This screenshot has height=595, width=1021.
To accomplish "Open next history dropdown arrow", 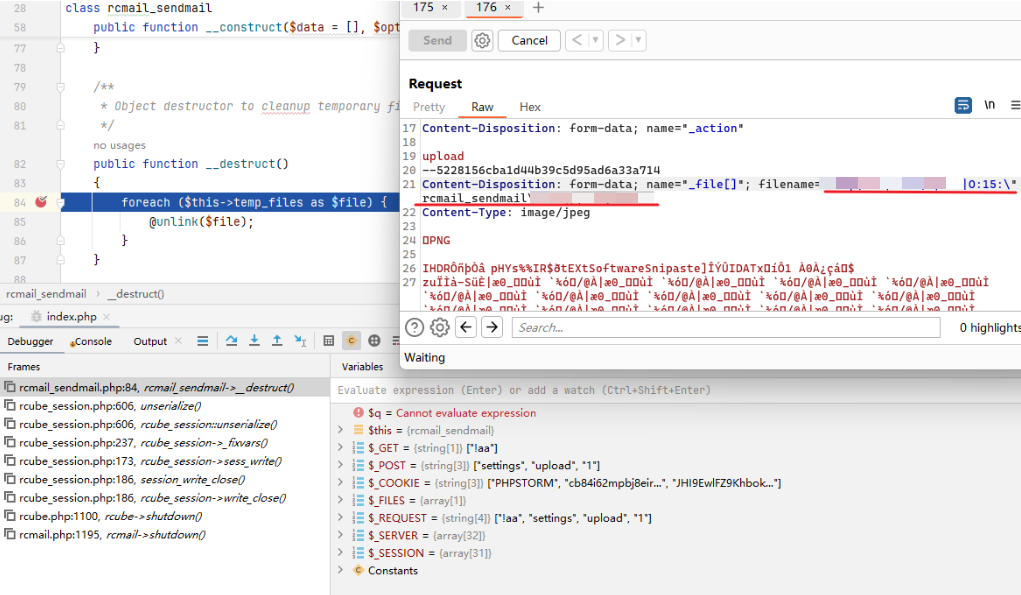I will [x=639, y=40].
